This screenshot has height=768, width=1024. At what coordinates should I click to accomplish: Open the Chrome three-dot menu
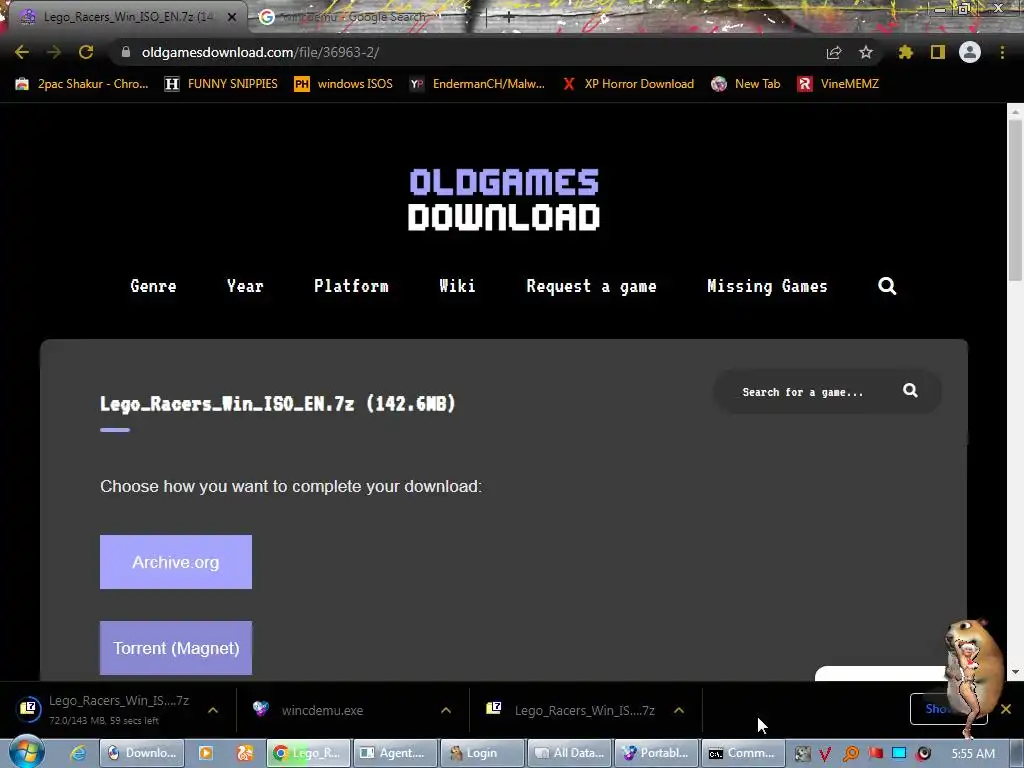point(1002,52)
